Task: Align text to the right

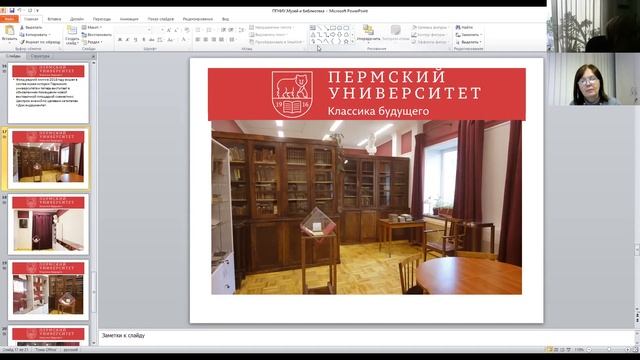Action: [x=213, y=40]
